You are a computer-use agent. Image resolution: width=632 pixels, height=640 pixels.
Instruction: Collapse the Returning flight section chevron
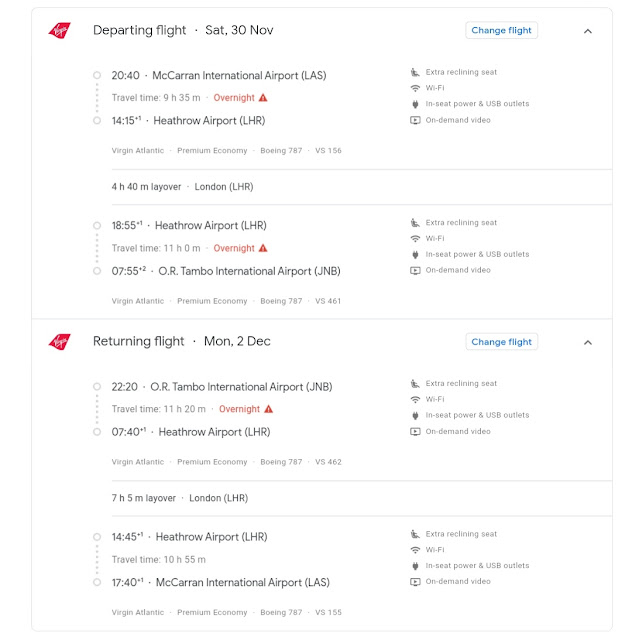(586, 341)
